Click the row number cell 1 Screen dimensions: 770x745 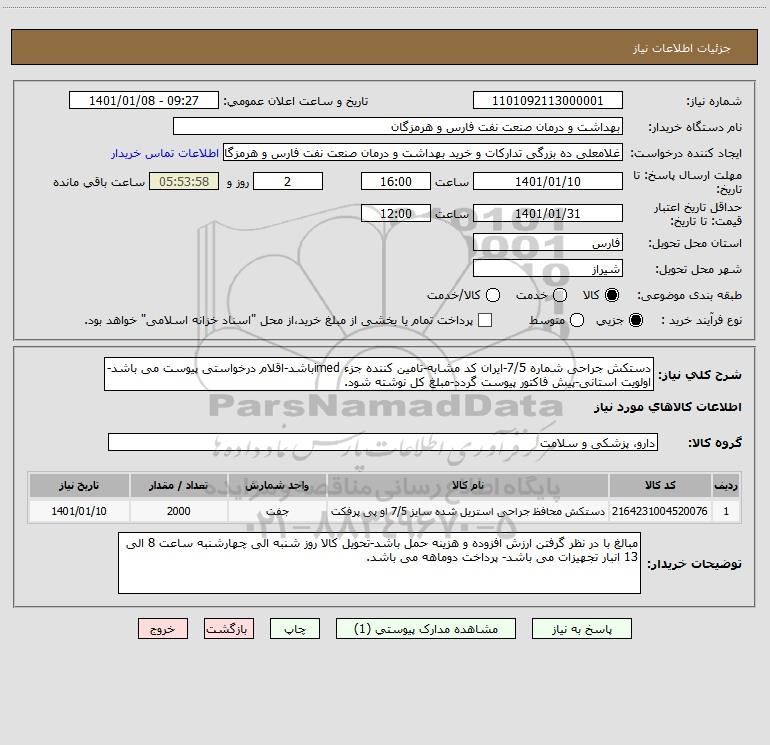coord(726,511)
